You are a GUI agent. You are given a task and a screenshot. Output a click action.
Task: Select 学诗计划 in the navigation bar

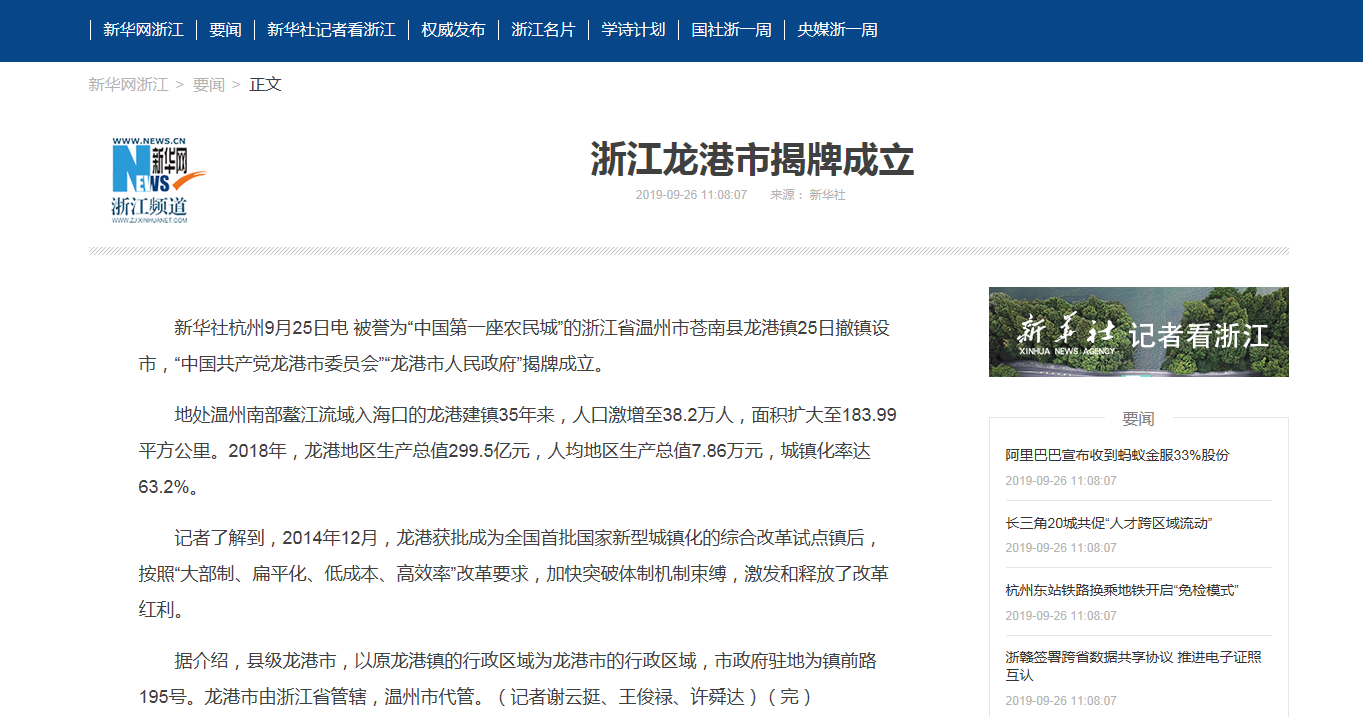(633, 30)
